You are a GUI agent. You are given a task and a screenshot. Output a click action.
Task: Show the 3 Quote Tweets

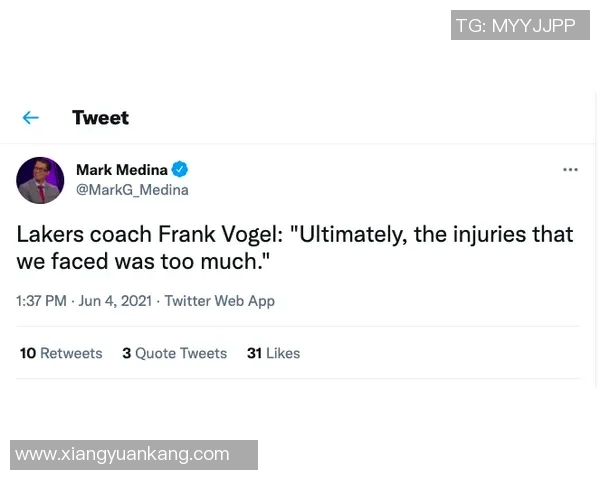(x=174, y=353)
